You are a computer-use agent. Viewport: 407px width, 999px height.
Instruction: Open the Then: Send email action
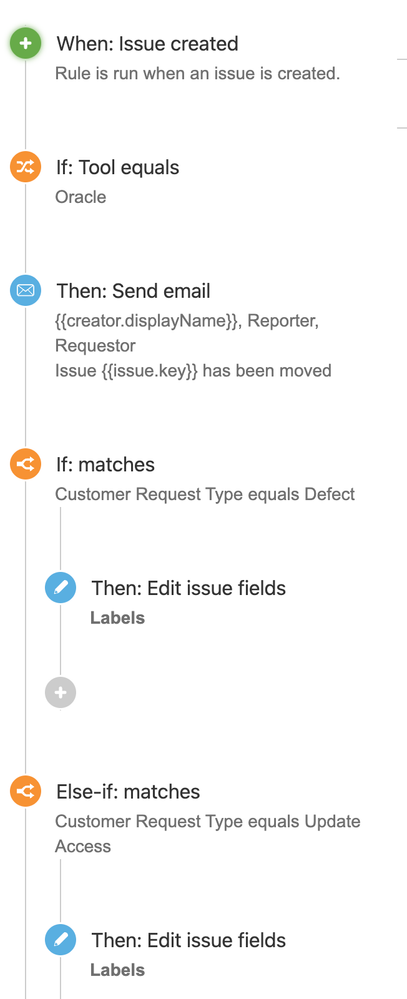click(133, 291)
